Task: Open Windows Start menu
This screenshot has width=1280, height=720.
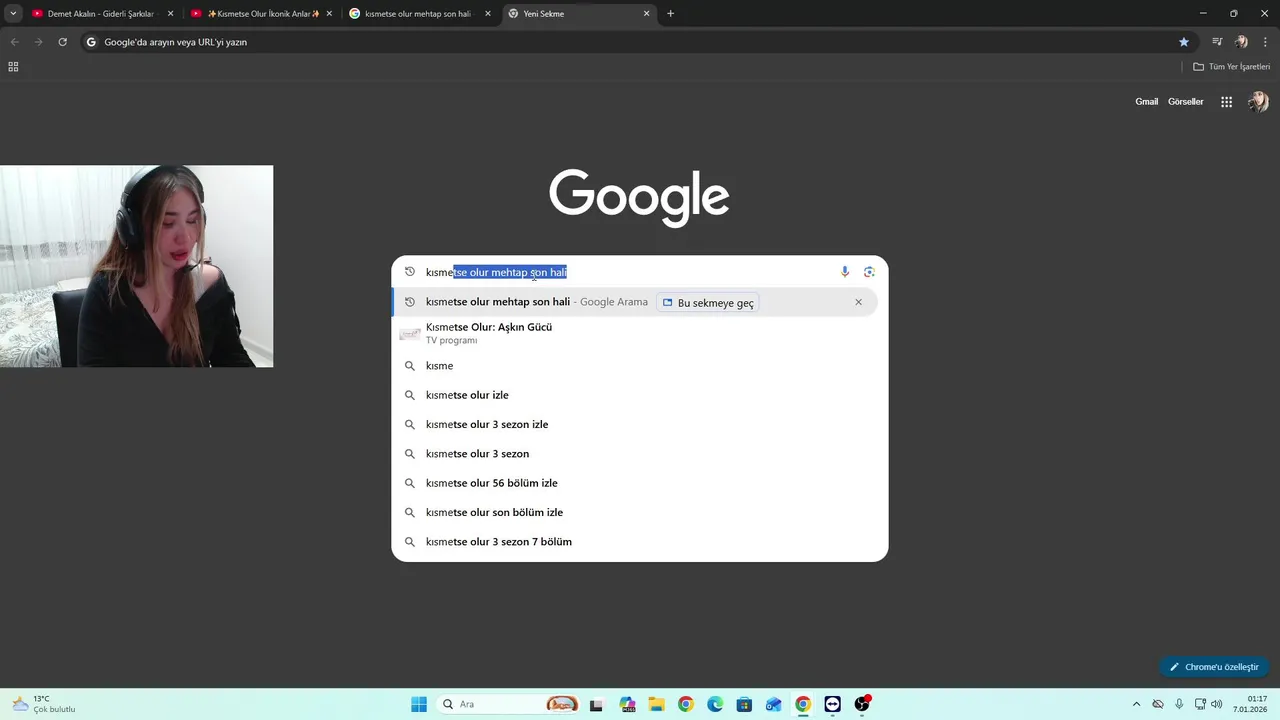Action: point(419,704)
